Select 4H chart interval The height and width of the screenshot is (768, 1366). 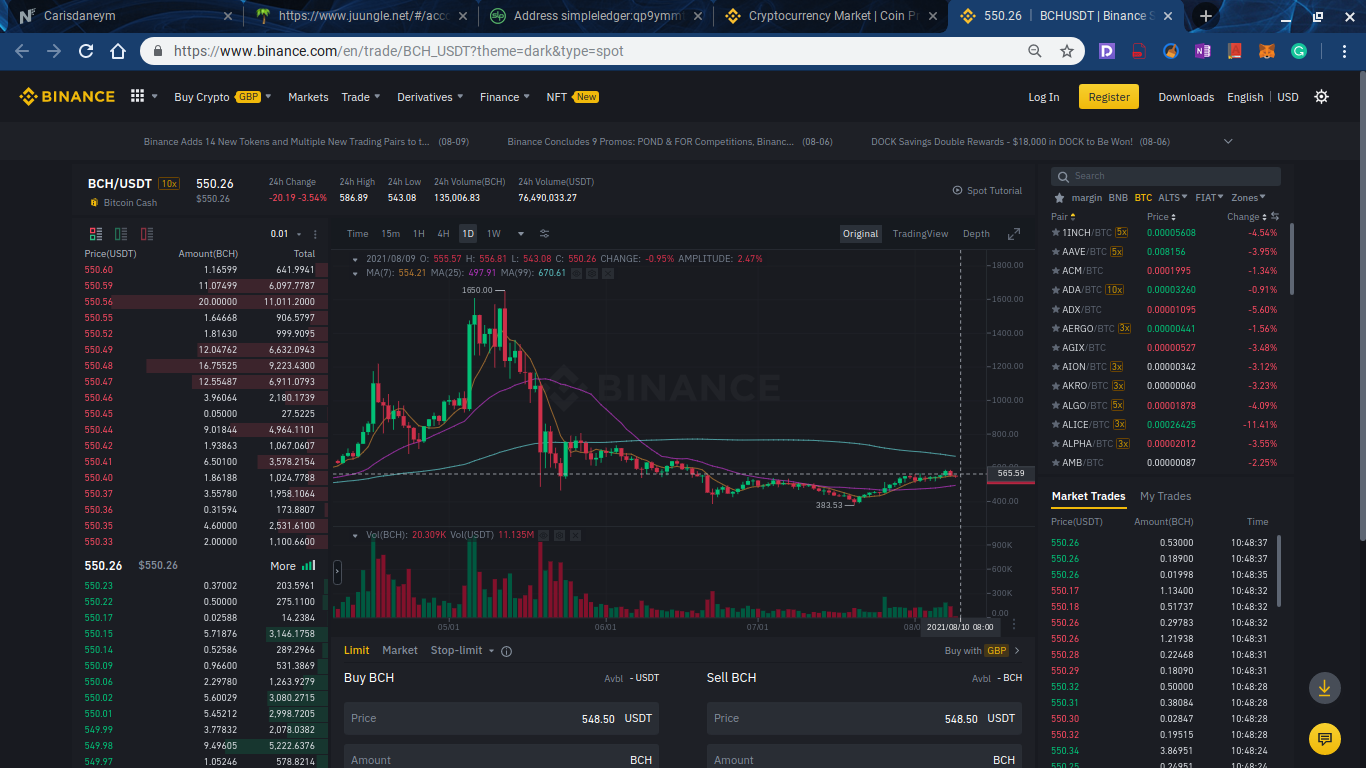(x=443, y=234)
